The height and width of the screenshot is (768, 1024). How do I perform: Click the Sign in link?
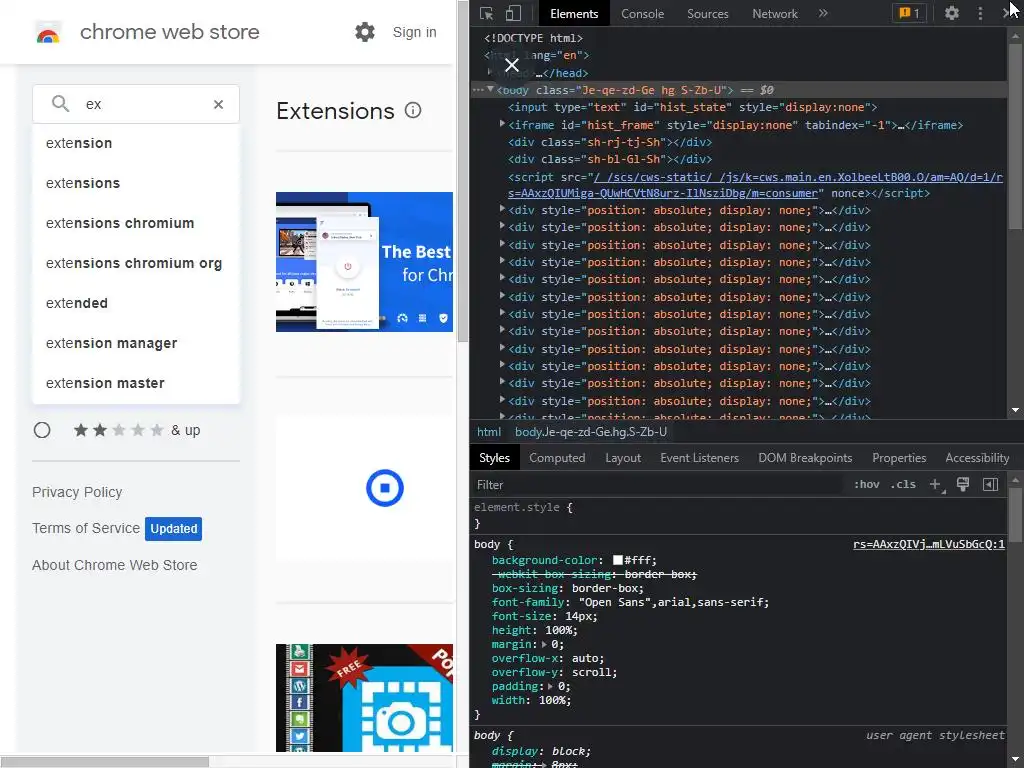(415, 32)
